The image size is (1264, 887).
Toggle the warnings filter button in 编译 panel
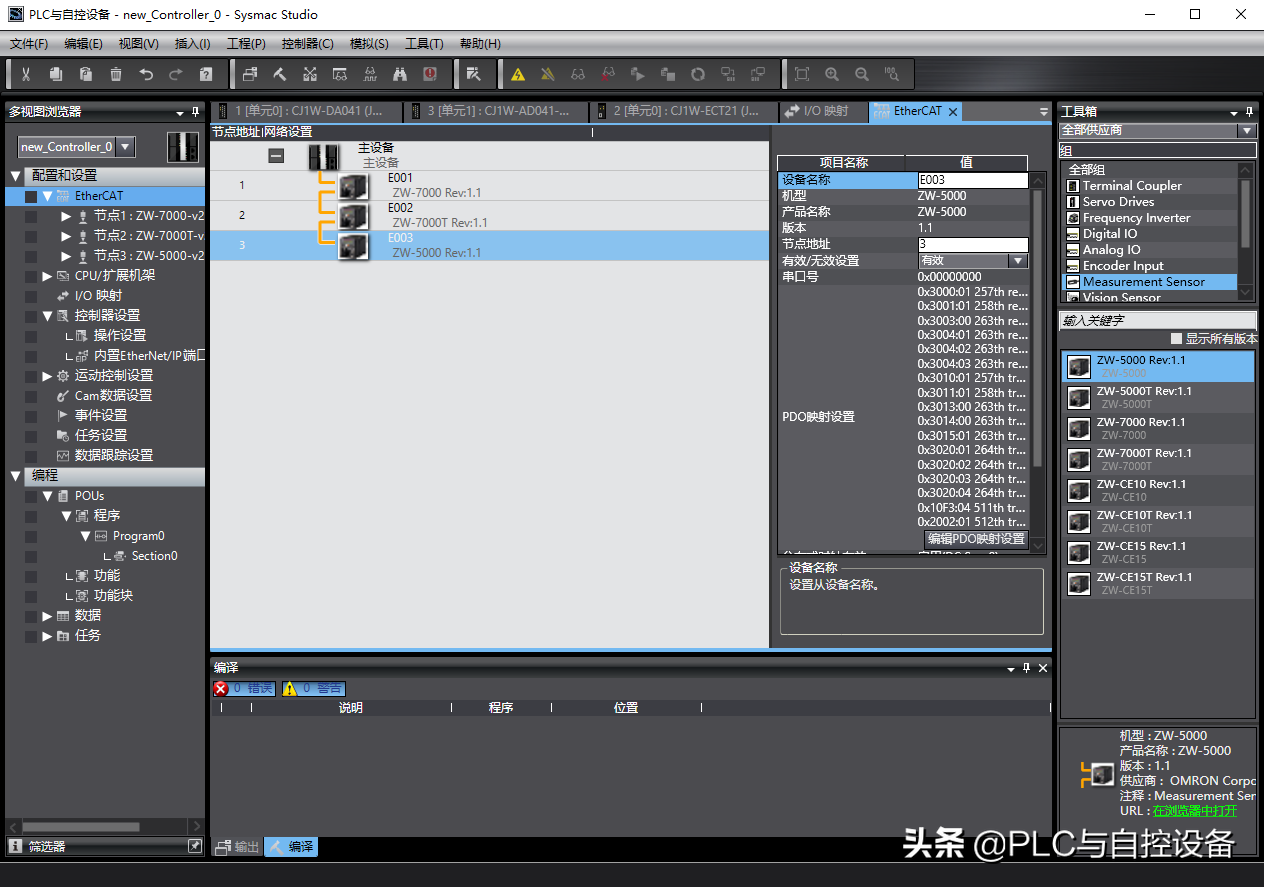[x=313, y=688]
